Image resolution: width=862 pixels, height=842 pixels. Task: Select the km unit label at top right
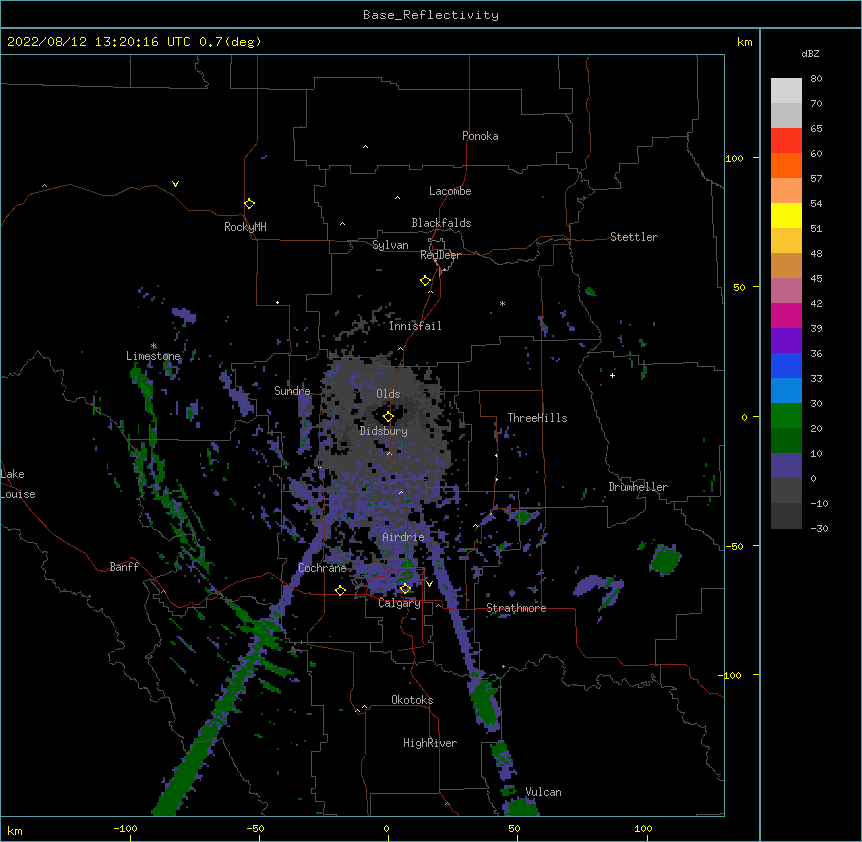pos(745,42)
